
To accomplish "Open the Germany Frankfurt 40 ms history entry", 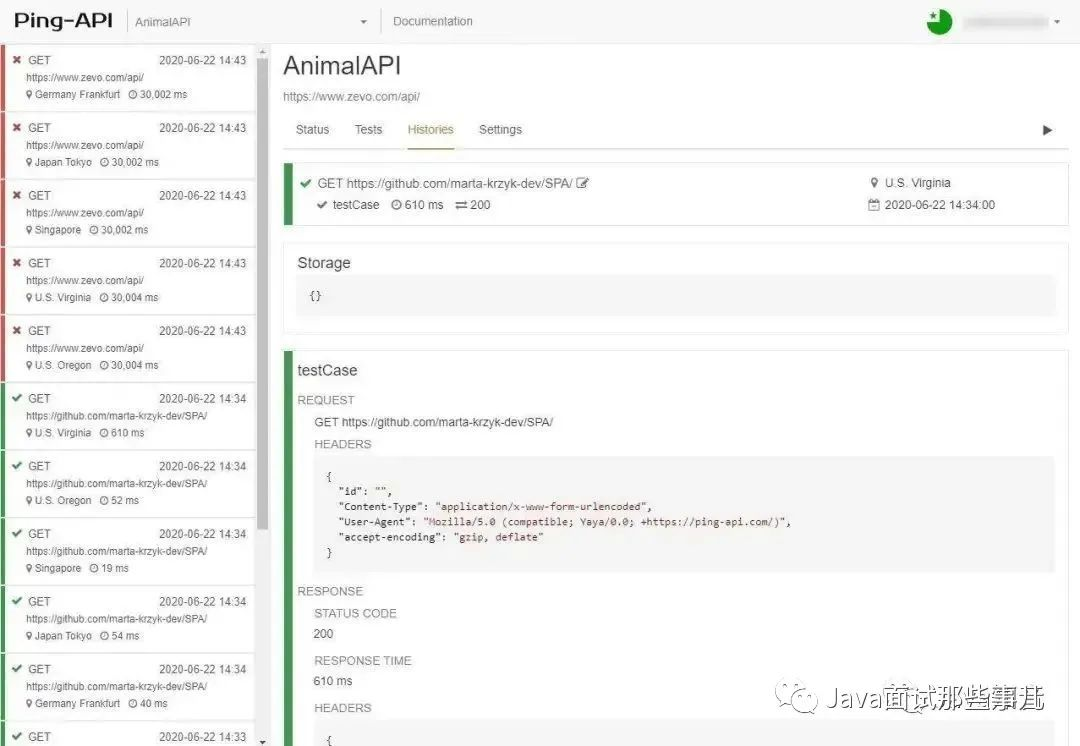I will pos(129,686).
